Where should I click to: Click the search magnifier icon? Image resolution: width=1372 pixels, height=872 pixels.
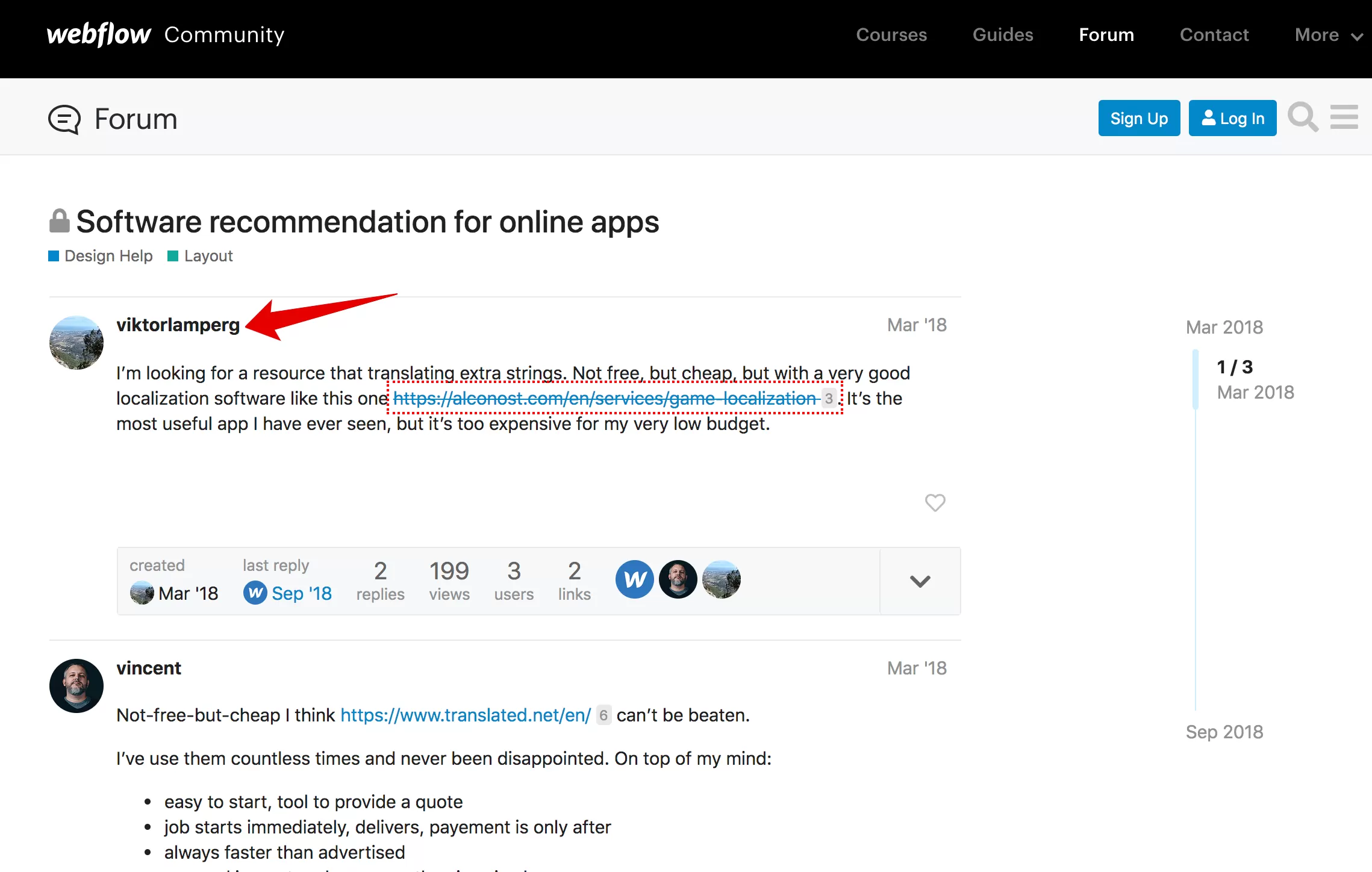[x=1303, y=117]
